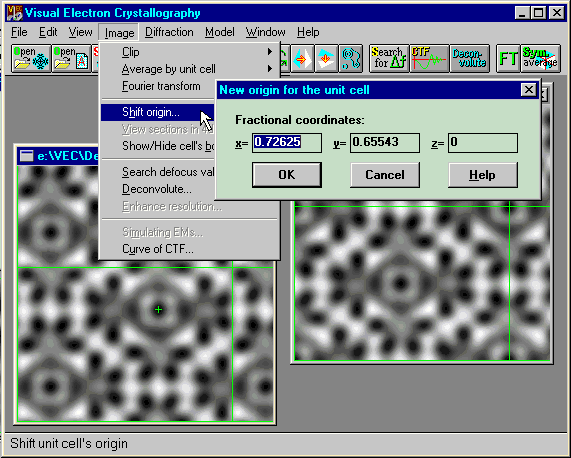Choose Deconvolute... from Image menu

[158, 189]
